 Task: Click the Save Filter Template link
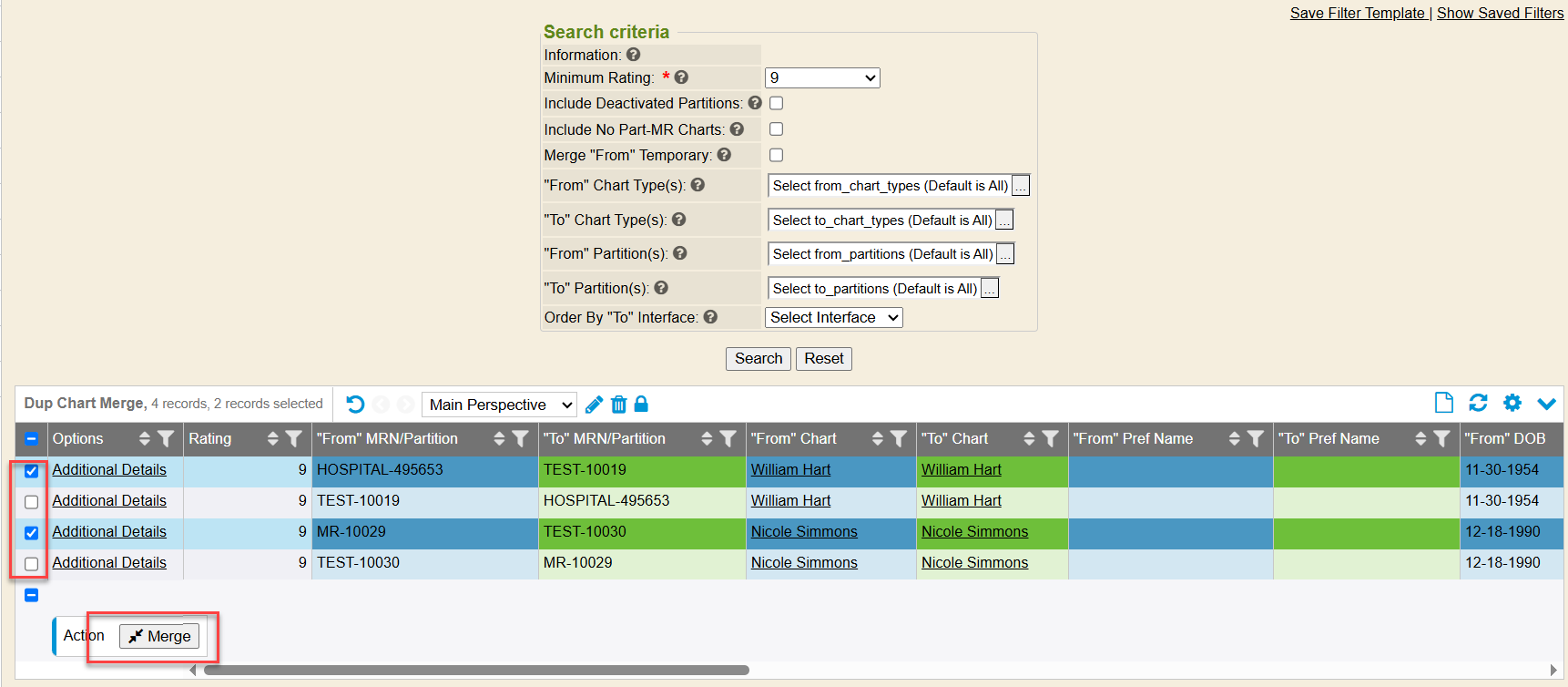(1357, 13)
